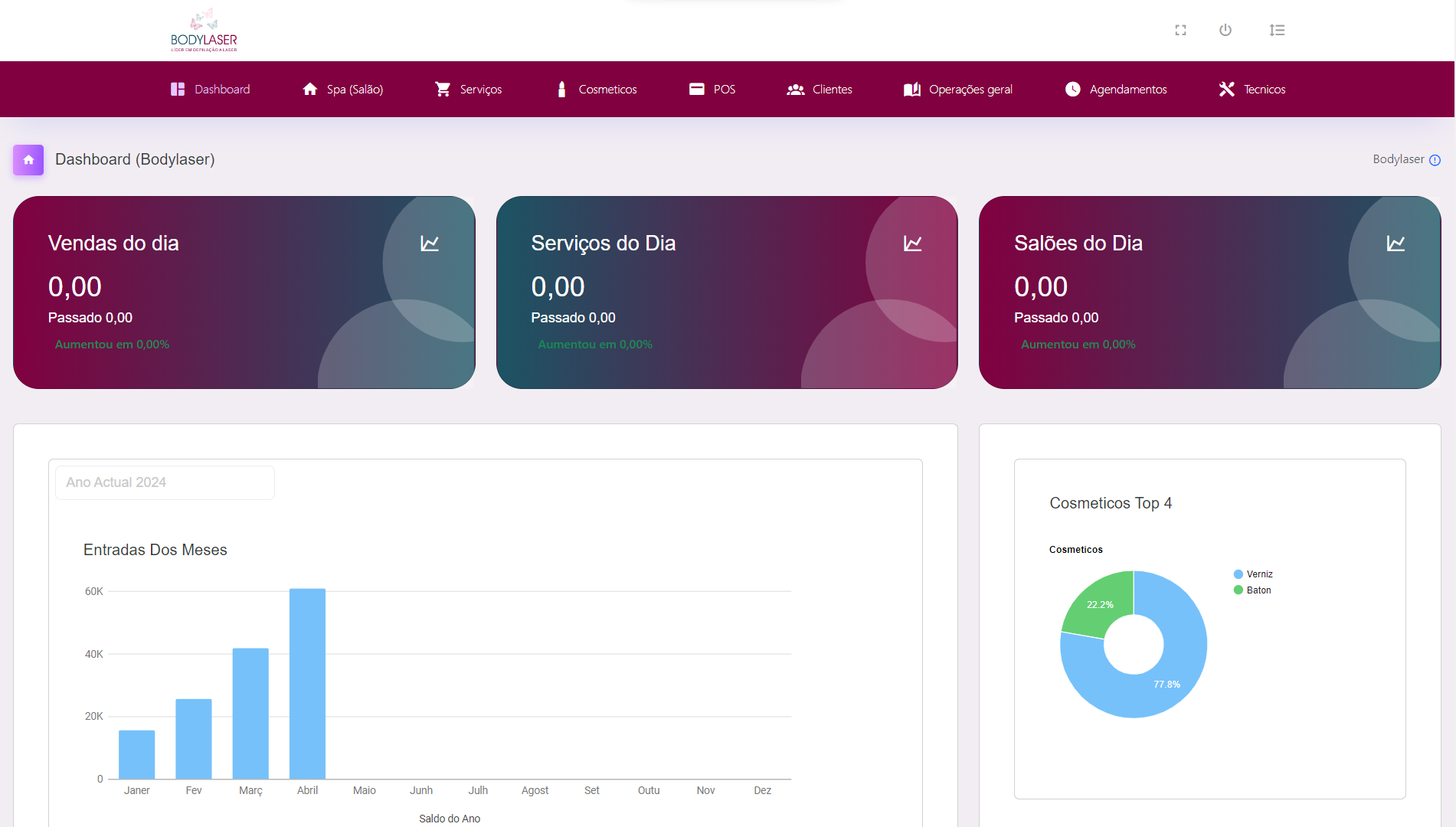
Task: Go to Agendamentos menu
Action: [x=1116, y=90]
